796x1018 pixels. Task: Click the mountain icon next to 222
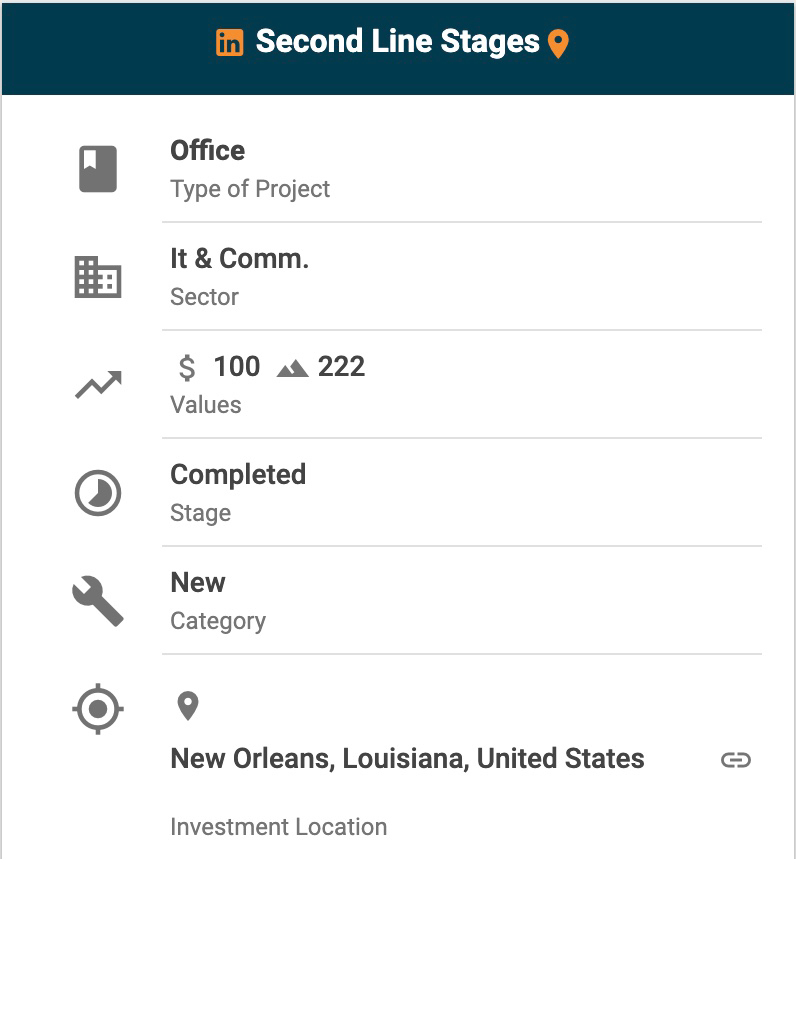click(x=292, y=368)
